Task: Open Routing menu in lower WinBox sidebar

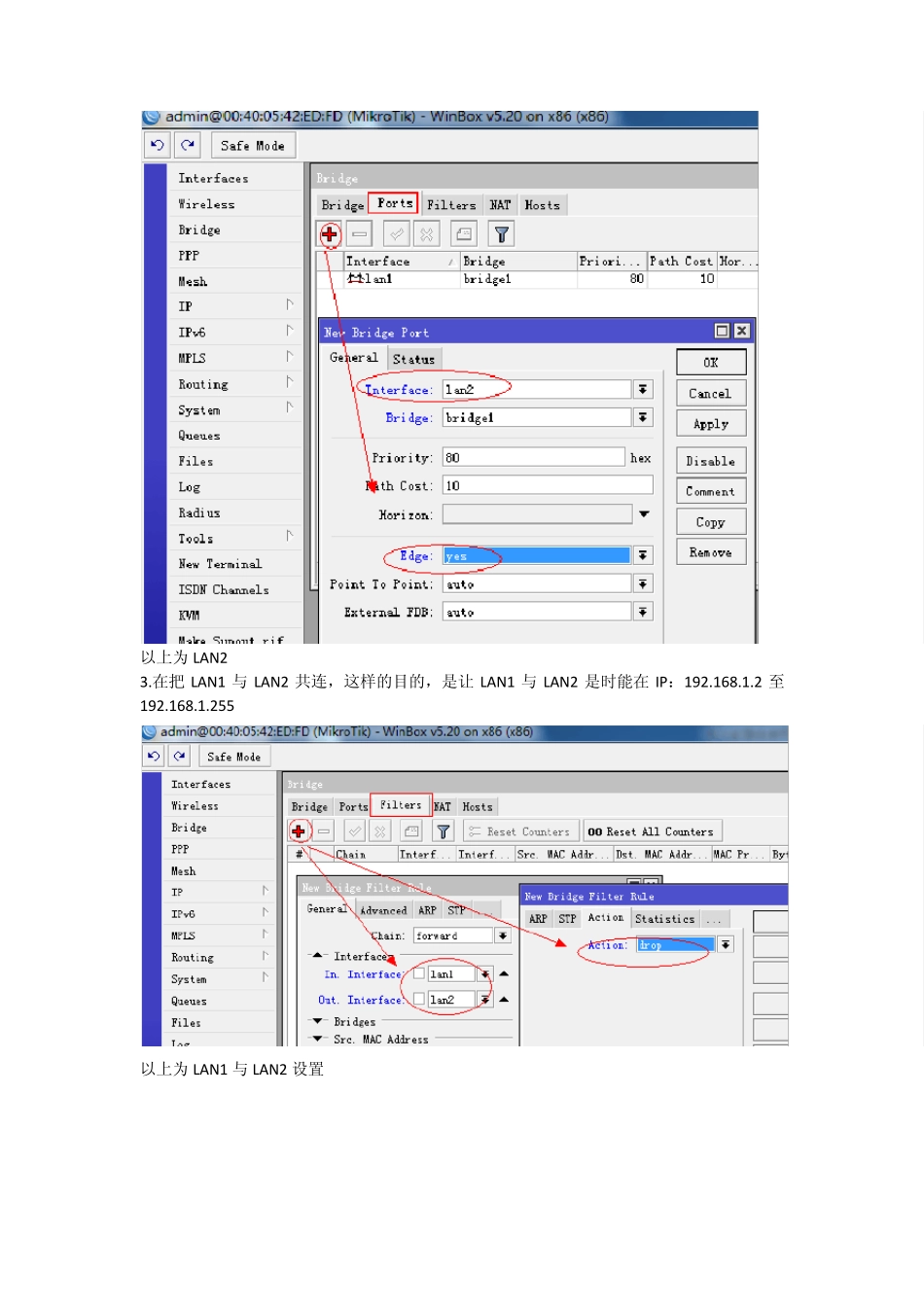Action: (193, 957)
